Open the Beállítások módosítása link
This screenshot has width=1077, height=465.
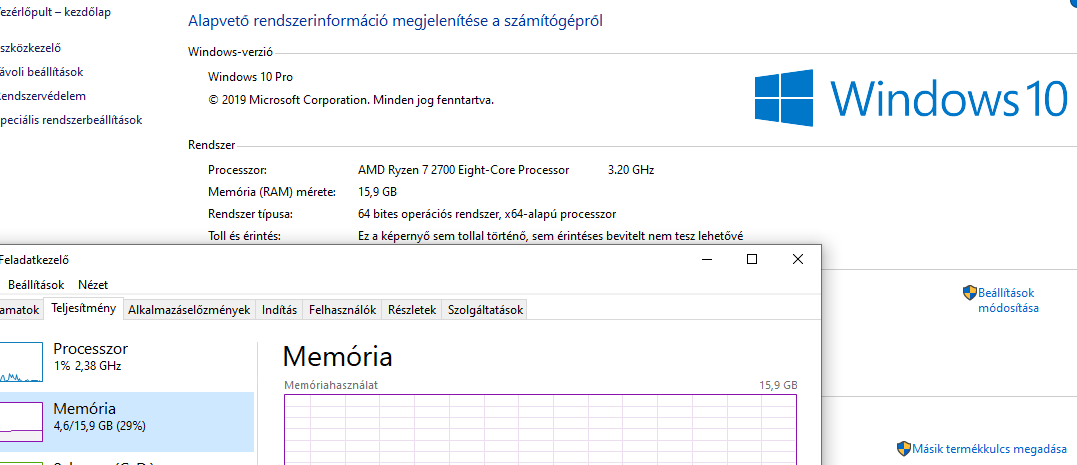pyautogui.click(x=1008, y=300)
